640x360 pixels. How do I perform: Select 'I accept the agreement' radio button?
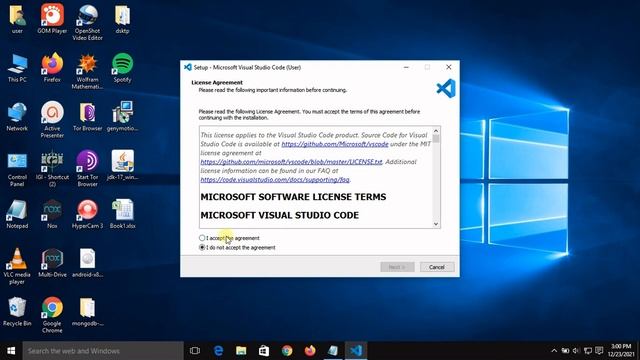click(x=202, y=238)
